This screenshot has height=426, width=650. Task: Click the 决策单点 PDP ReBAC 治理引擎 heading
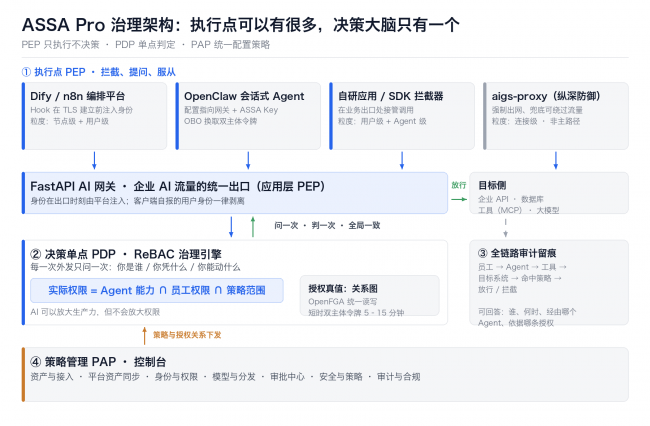126,254
